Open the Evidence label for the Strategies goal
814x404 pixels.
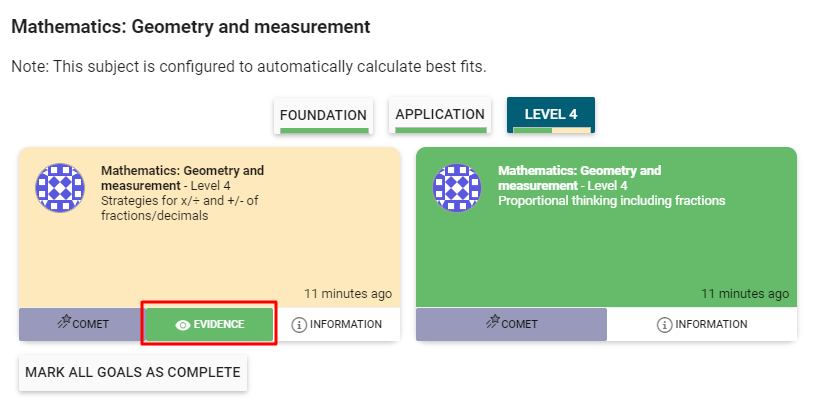[221, 325]
